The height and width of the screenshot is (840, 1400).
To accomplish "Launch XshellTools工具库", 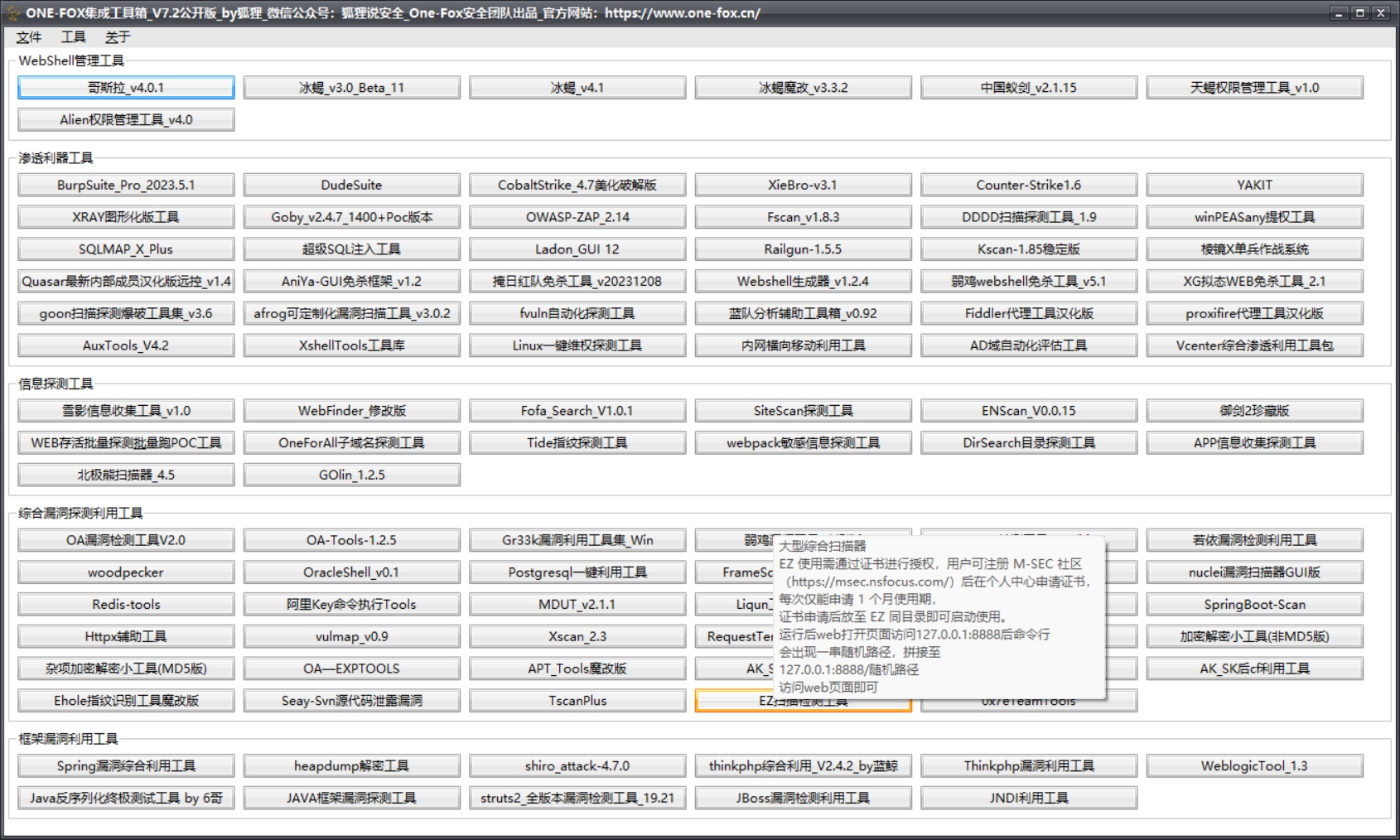I will click(x=352, y=346).
